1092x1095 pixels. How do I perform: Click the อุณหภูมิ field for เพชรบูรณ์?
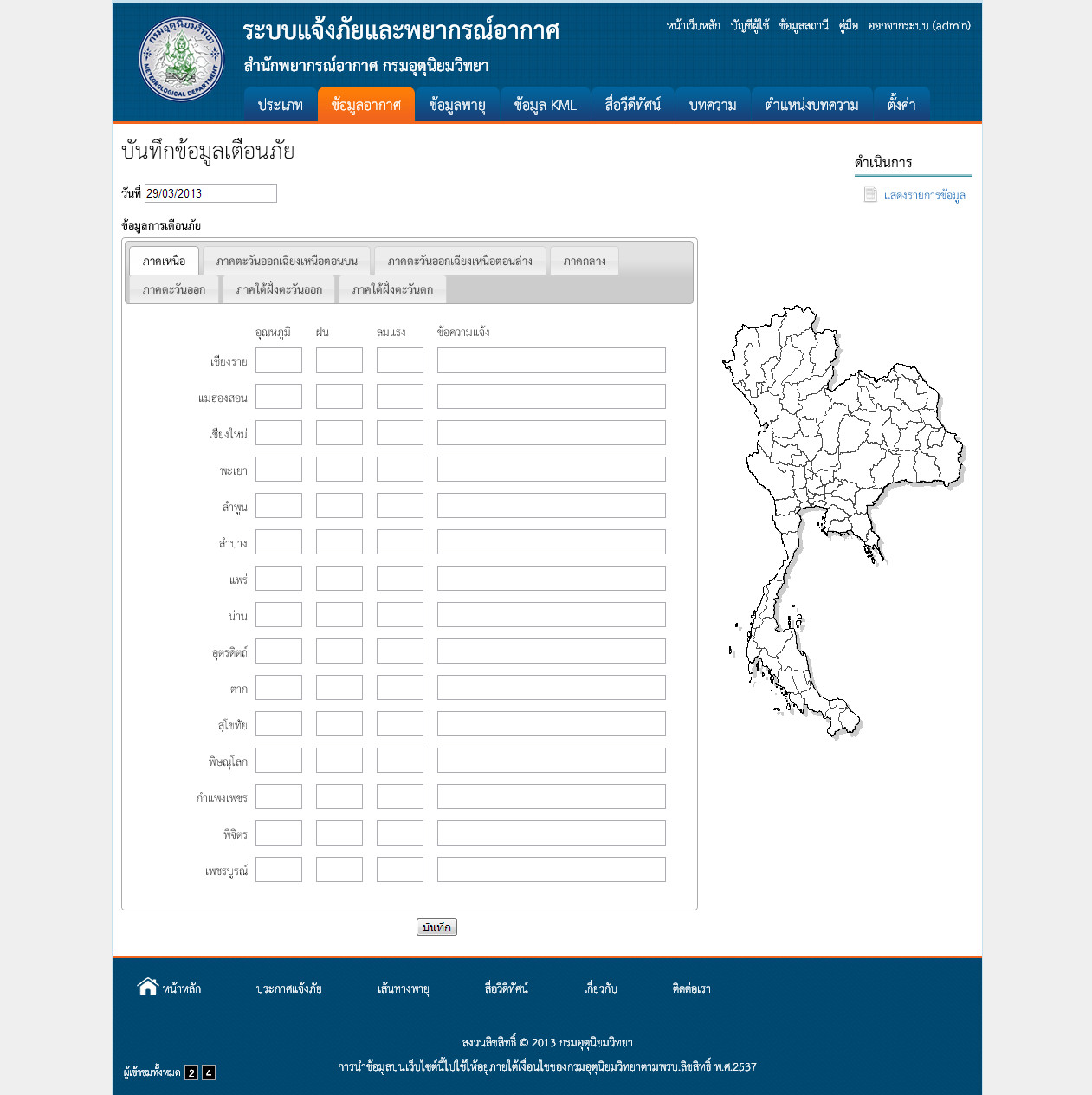pos(279,870)
